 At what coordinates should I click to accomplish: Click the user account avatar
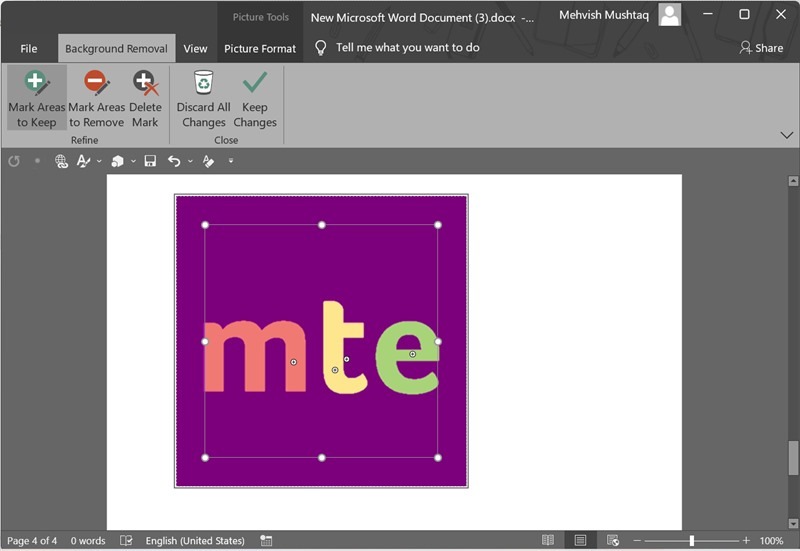tap(669, 15)
